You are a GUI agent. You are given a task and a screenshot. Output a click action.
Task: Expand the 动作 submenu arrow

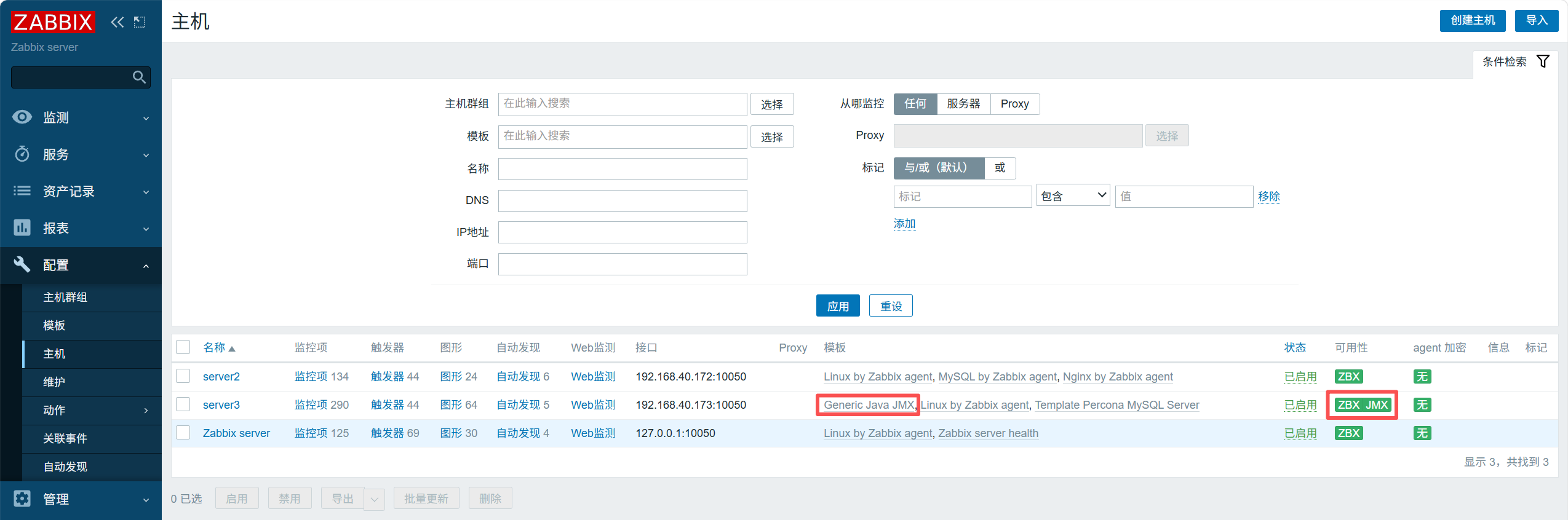click(146, 410)
